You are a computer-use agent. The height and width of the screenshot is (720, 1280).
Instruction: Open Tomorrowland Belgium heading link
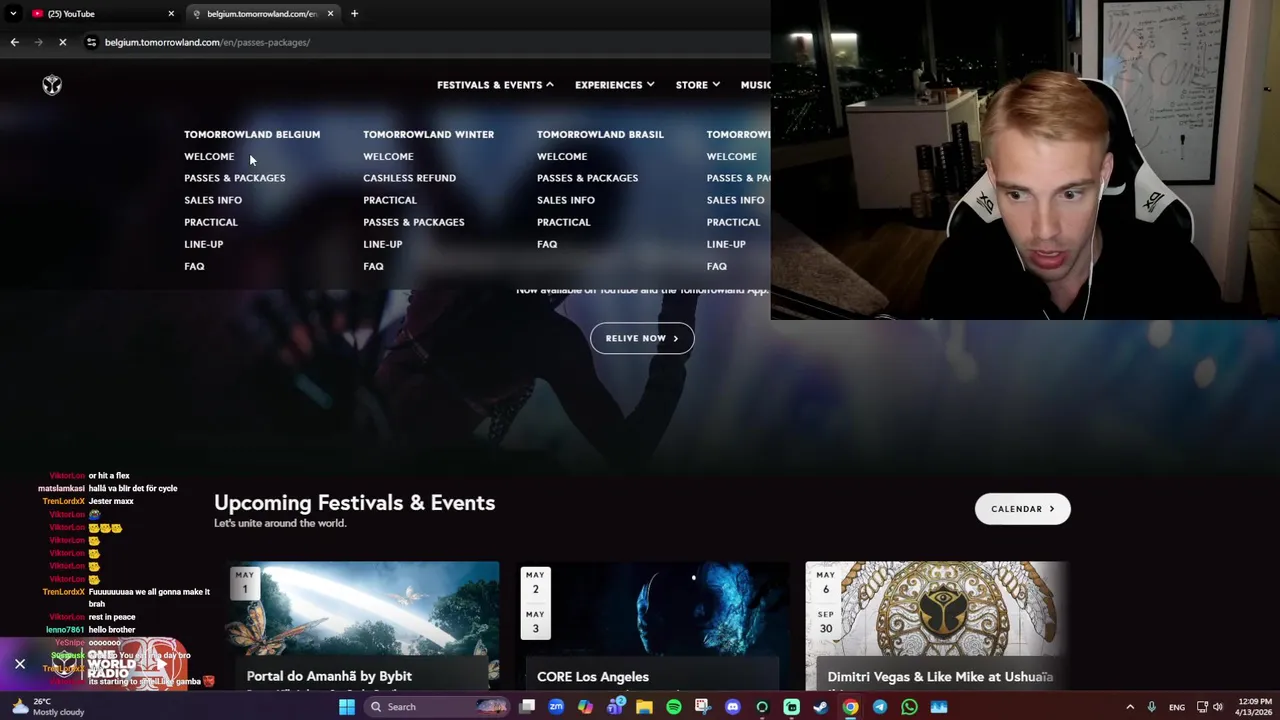click(x=252, y=134)
